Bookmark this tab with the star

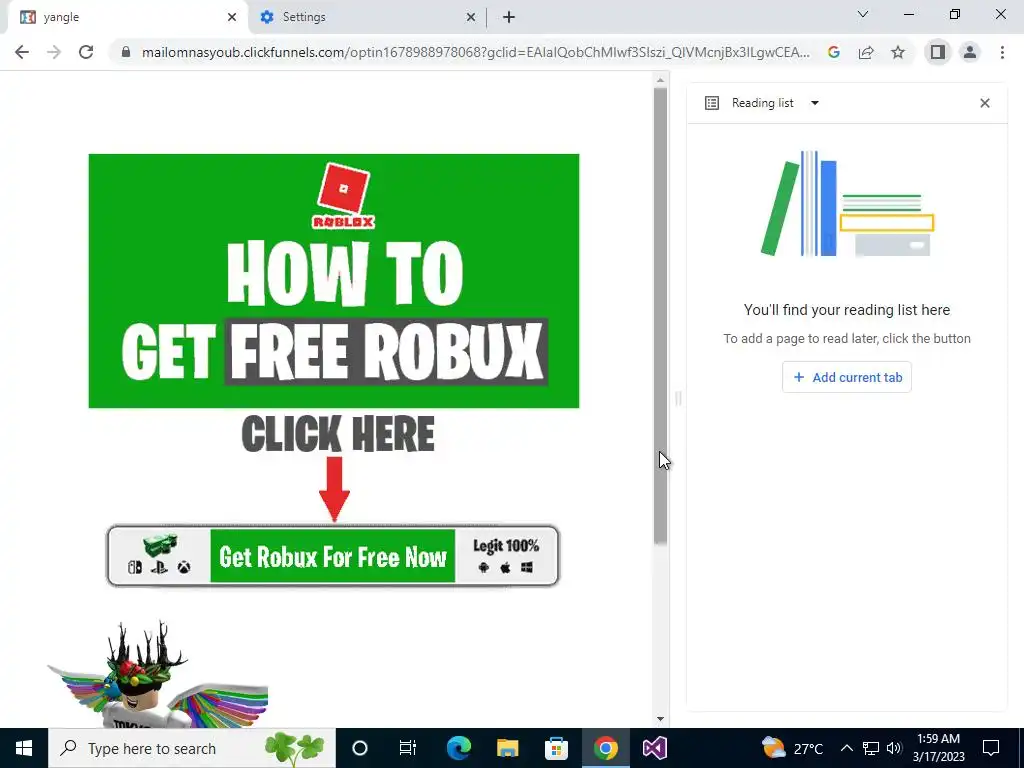[898, 52]
